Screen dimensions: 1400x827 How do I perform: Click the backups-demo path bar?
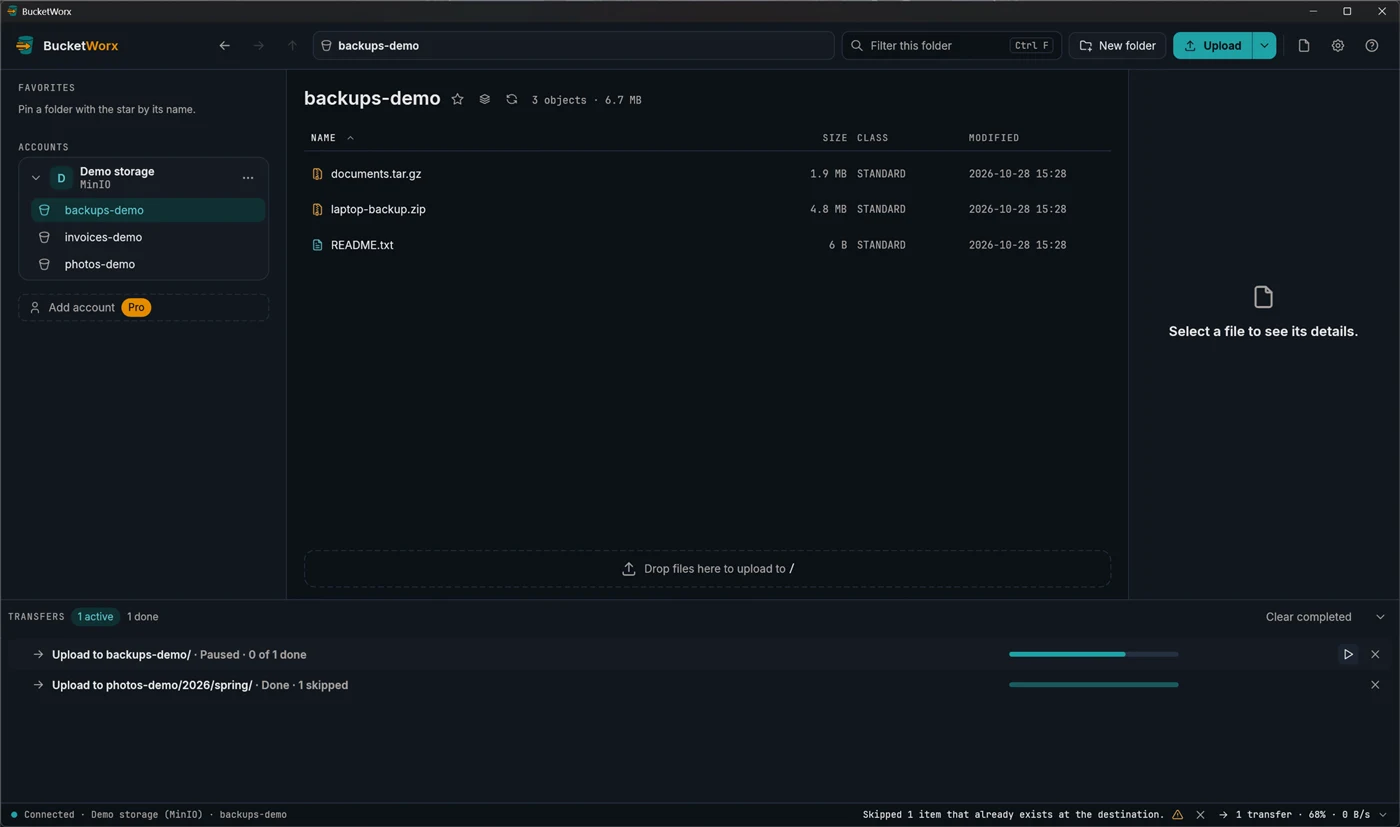(573, 46)
